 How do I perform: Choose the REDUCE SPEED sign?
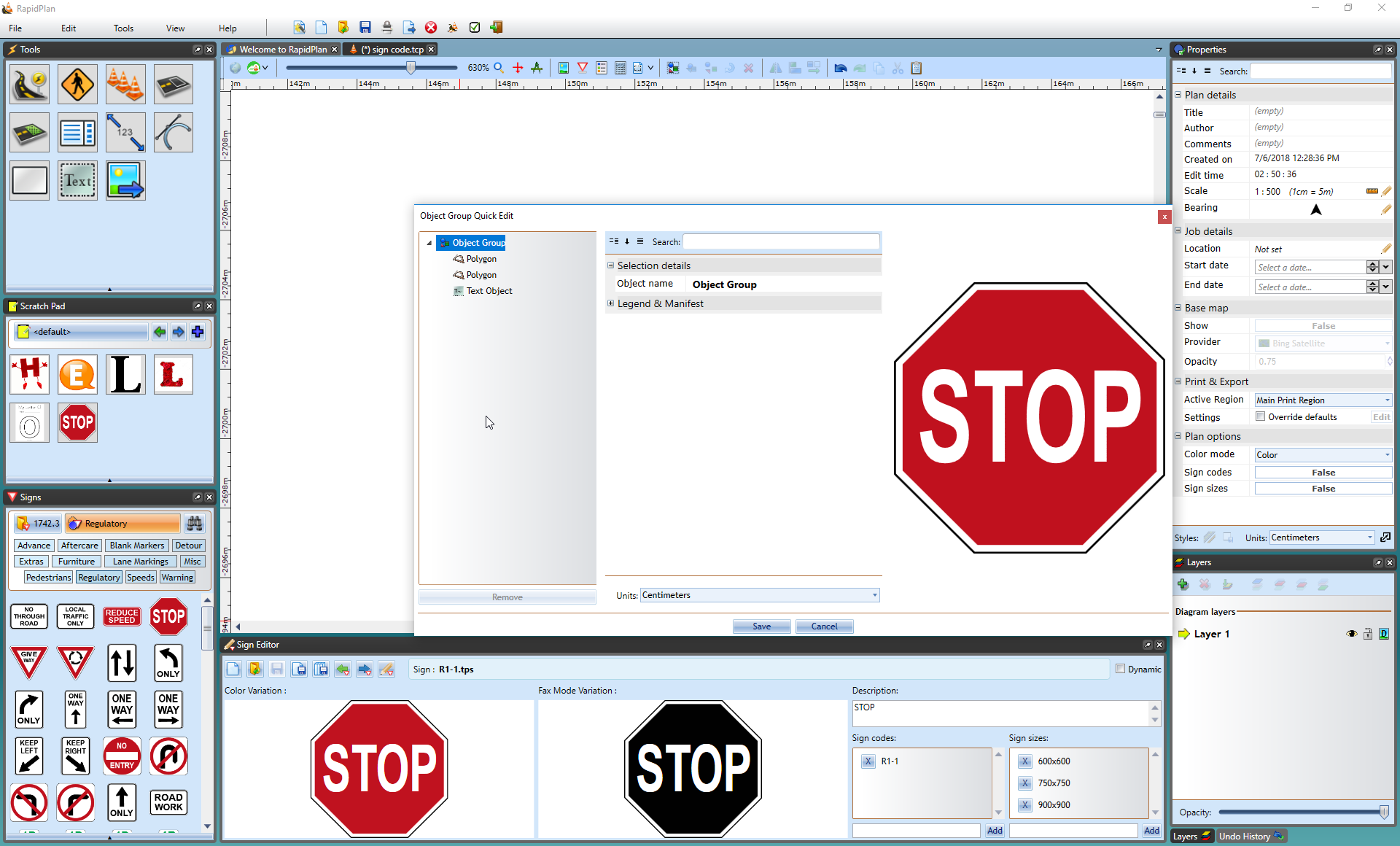click(x=122, y=616)
